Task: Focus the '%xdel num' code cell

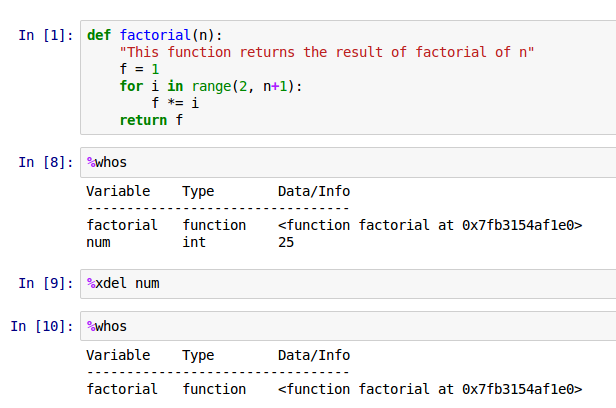Action: click(123, 284)
